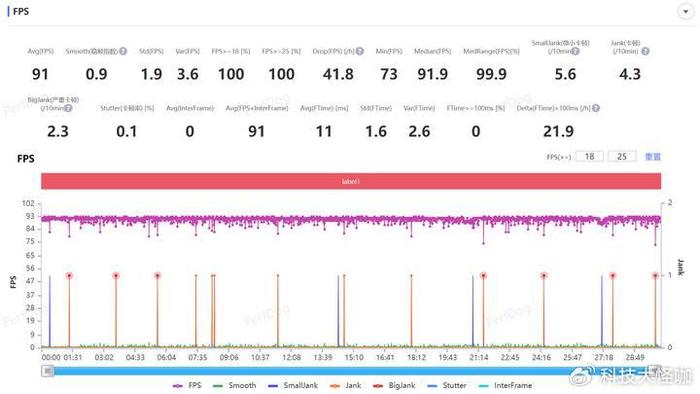700x394 pixels.
Task: Click the BigJank marker near 24:16
Action: click(x=544, y=276)
